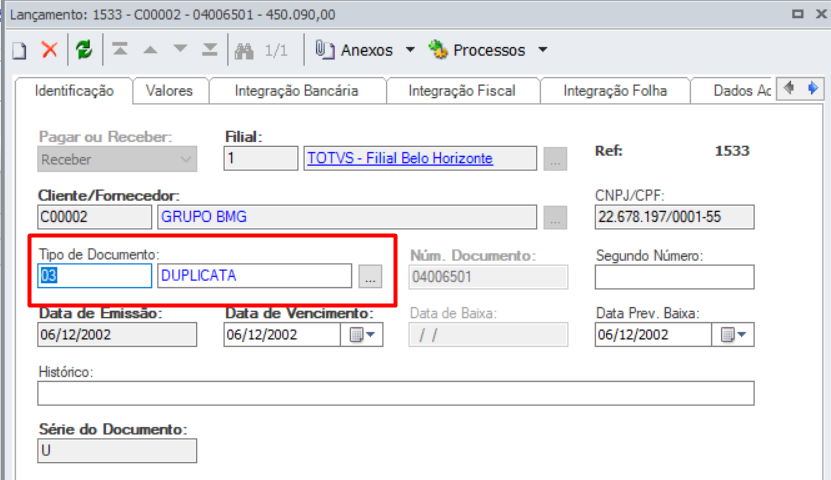Click the Cliente/Fornecedor lookup ellipsis button
The height and width of the screenshot is (480, 831).
tap(555, 218)
